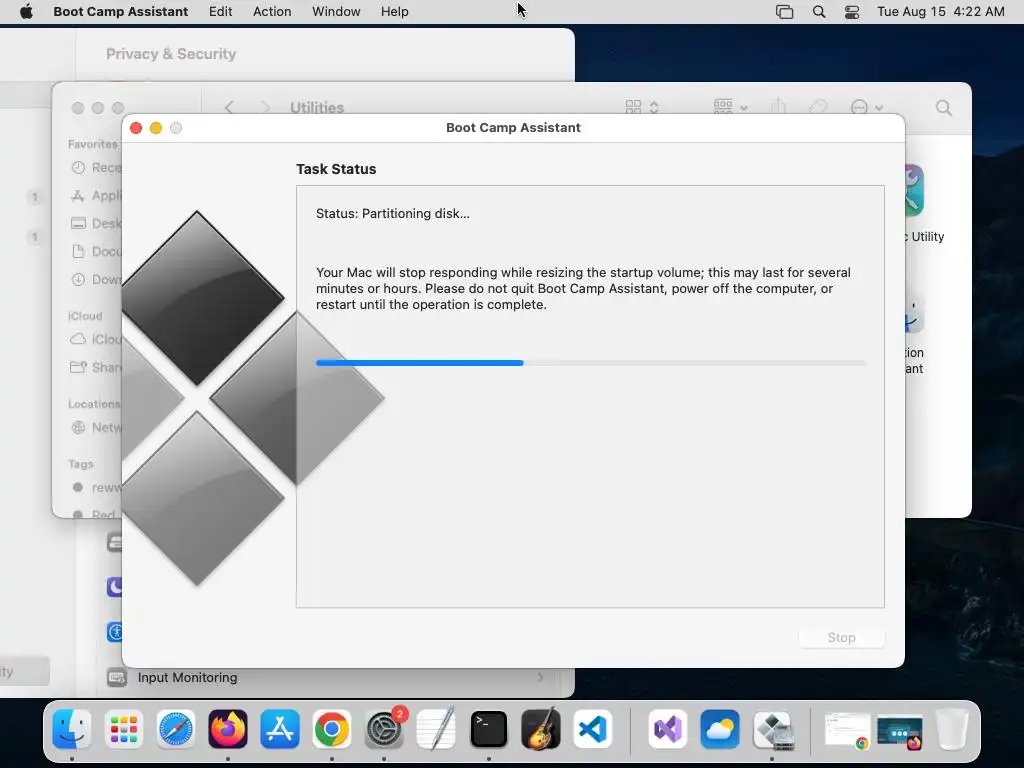This screenshot has width=1024, height=768.
Task: Launch GarageBand from the Dock
Action: click(x=541, y=729)
